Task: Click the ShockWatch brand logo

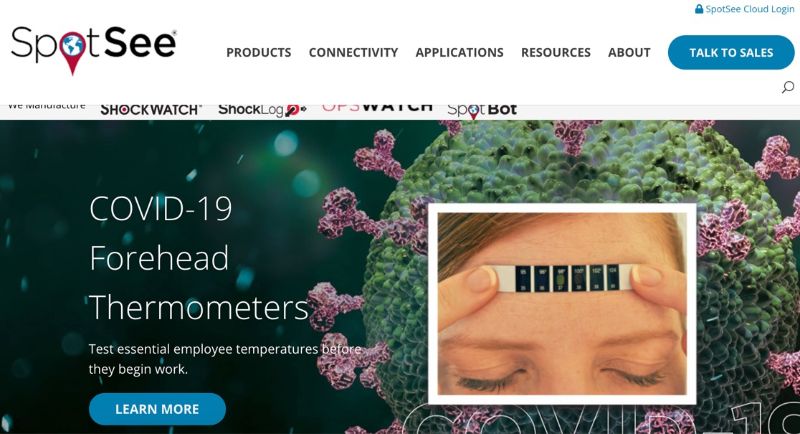Action: [x=151, y=110]
